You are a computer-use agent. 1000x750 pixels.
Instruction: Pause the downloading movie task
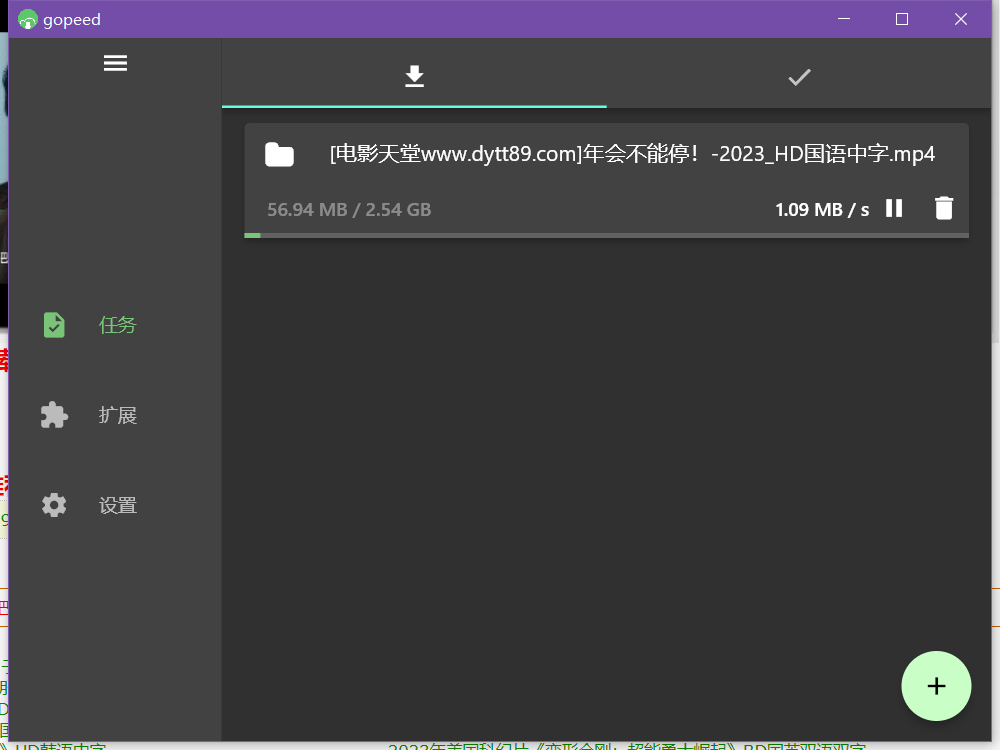point(893,208)
